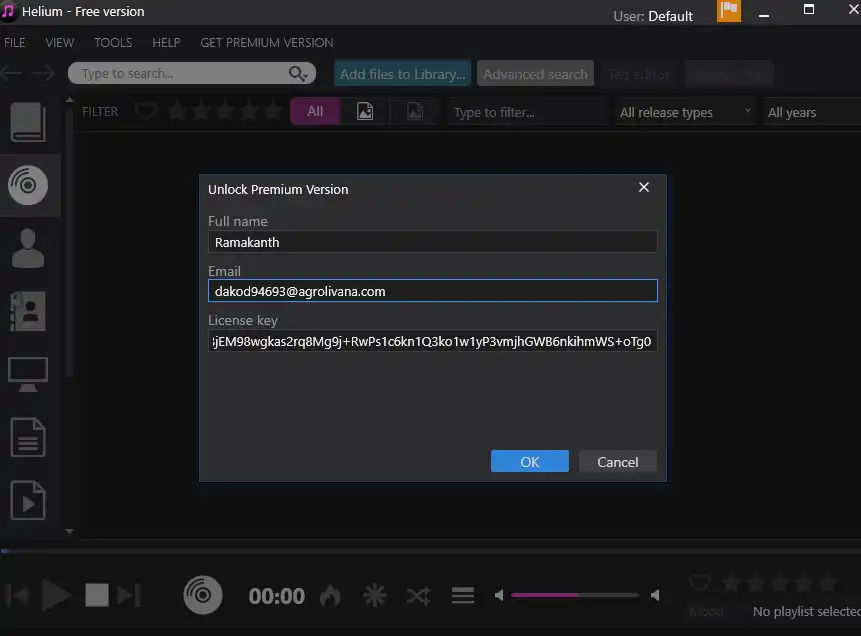This screenshot has height=636, width=861.
Task: Click the search magnifier icon
Action: pyautogui.click(x=296, y=74)
